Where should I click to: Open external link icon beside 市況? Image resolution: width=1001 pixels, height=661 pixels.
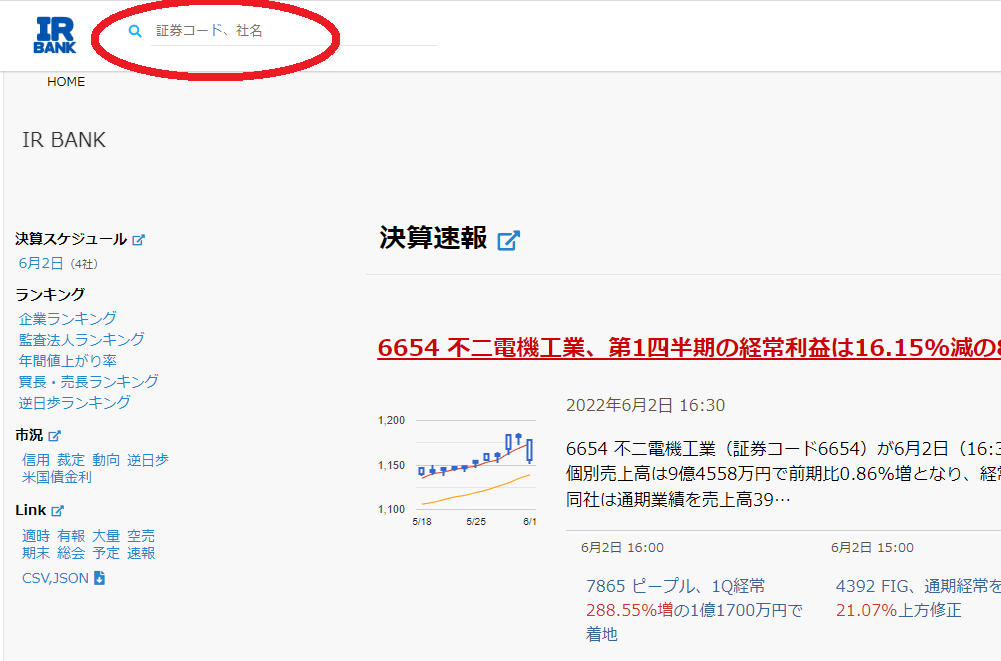click(x=54, y=436)
